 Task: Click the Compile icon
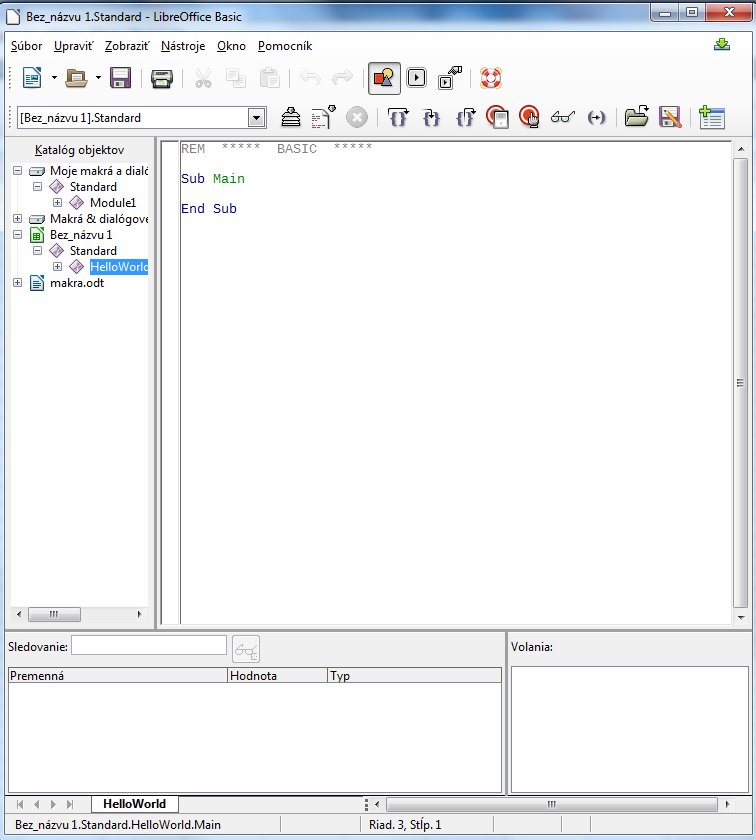[291, 117]
